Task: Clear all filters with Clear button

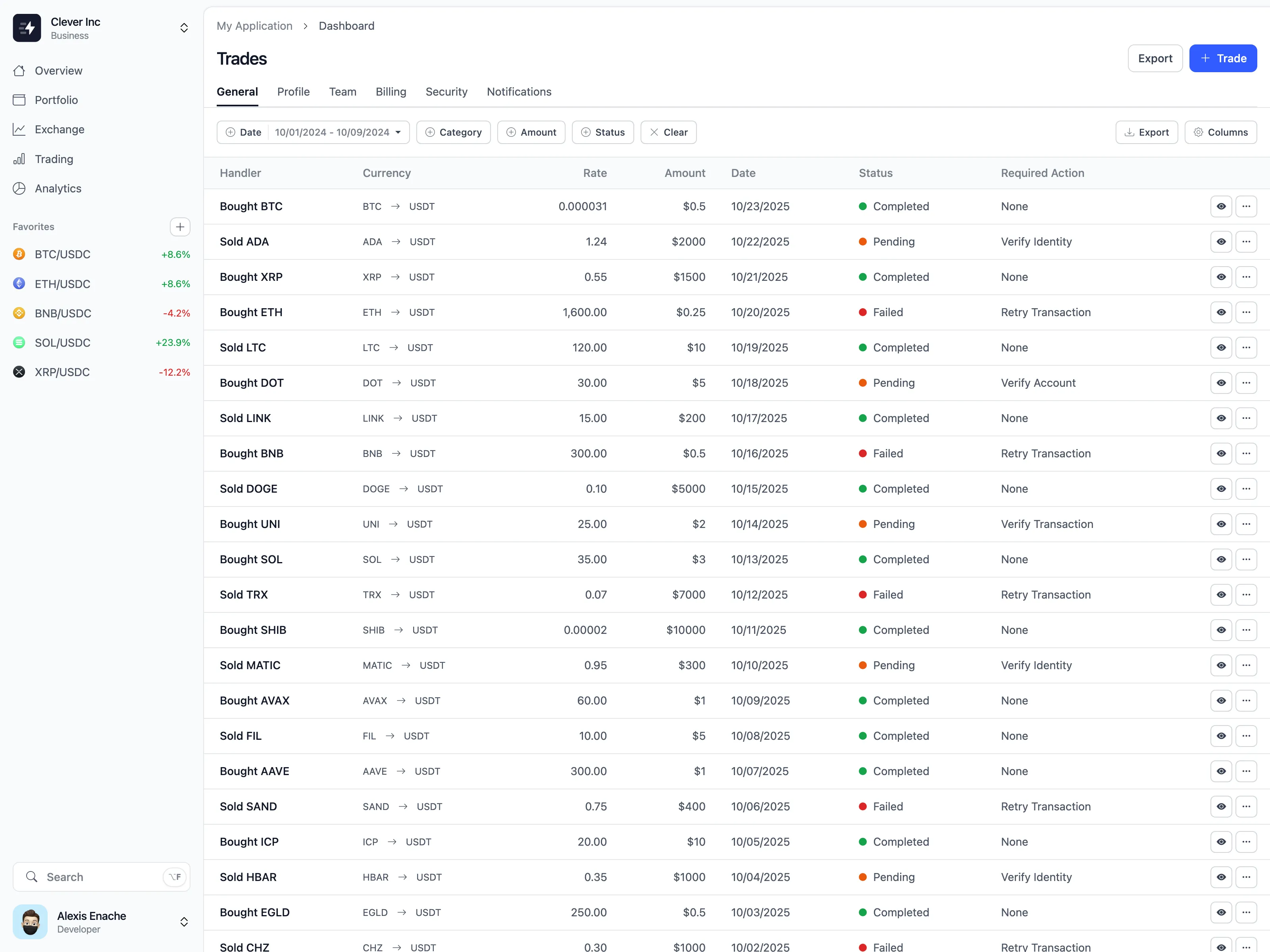Action: click(x=668, y=132)
